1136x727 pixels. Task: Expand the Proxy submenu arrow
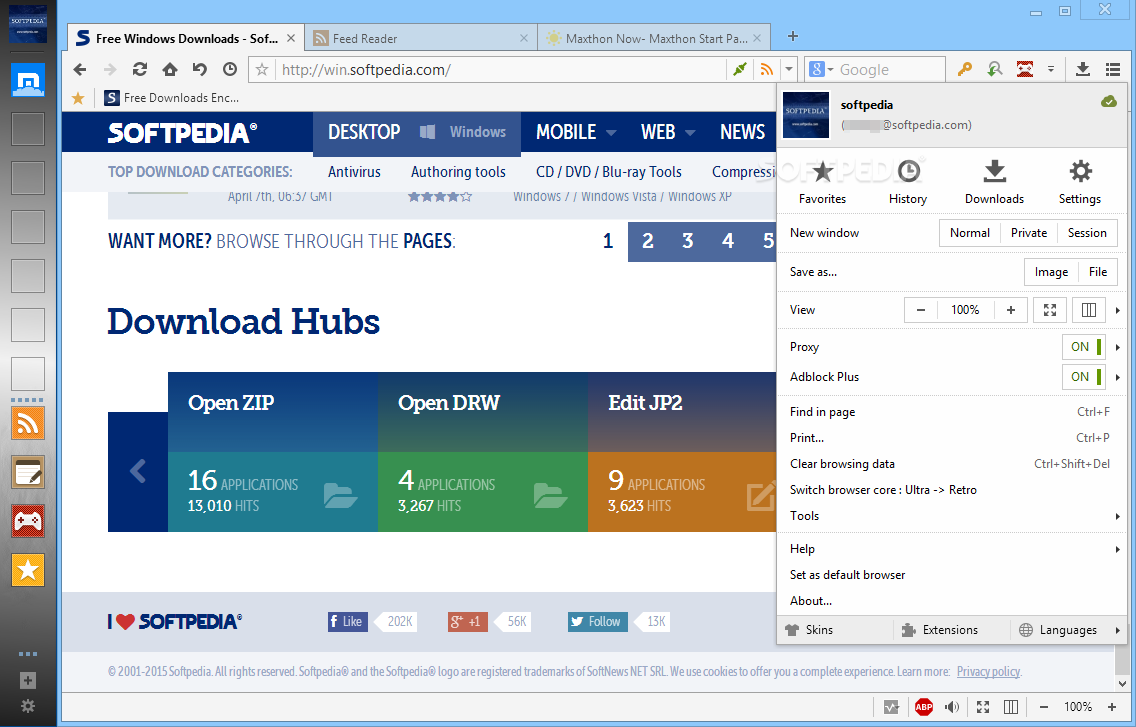pyautogui.click(x=1118, y=347)
